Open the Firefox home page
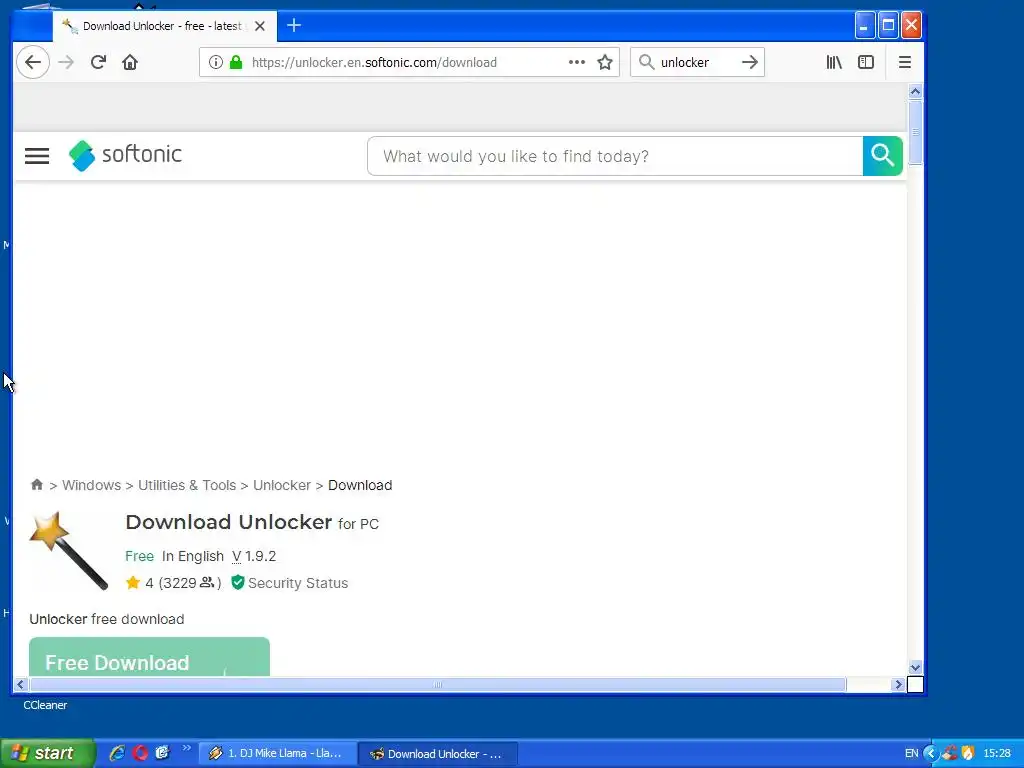Viewport: 1024px width, 768px height. tap(130, 62)
